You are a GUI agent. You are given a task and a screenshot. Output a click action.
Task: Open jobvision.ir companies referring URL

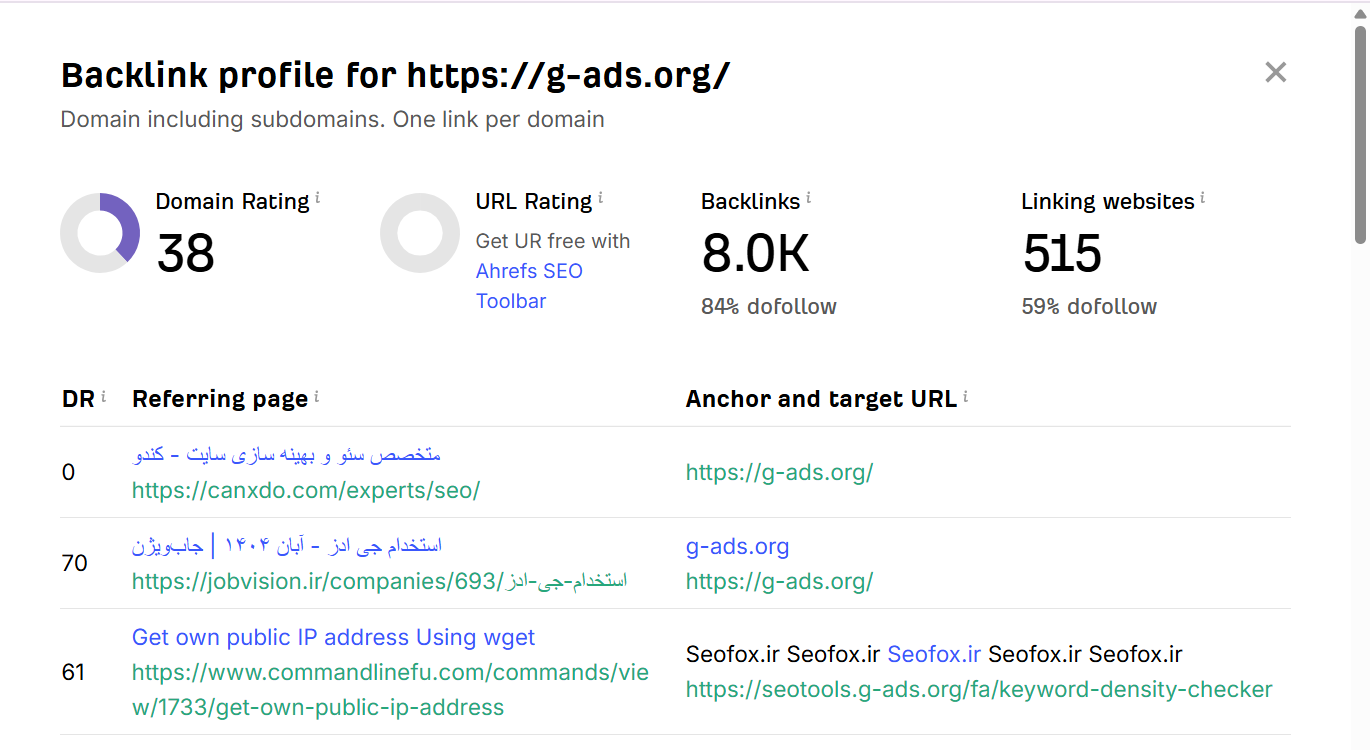[379, 581]
